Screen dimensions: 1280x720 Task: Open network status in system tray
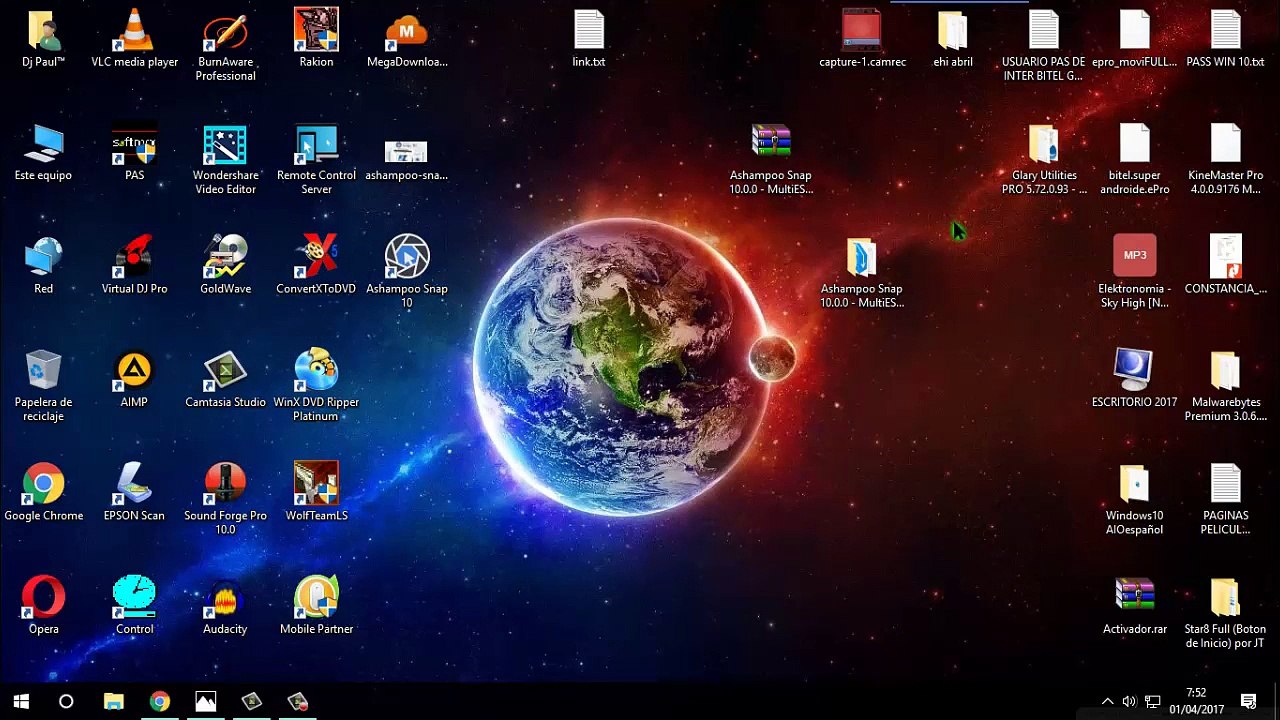click(1152, 701)
